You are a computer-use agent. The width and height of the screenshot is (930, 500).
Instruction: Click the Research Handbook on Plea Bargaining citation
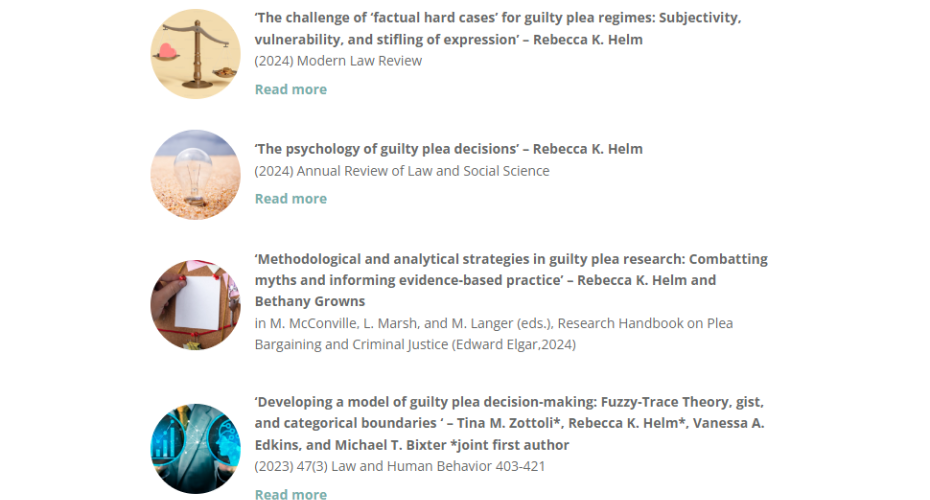[494, 334]
